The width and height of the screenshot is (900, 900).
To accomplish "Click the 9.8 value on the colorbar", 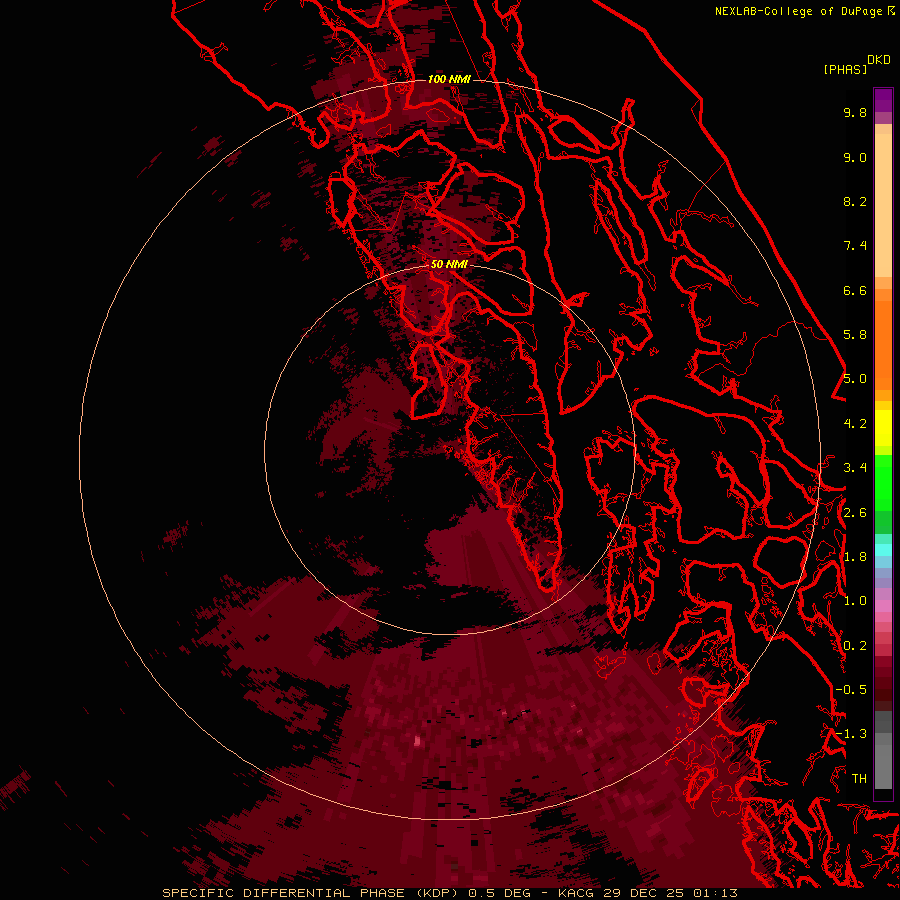I will [855, 112].
